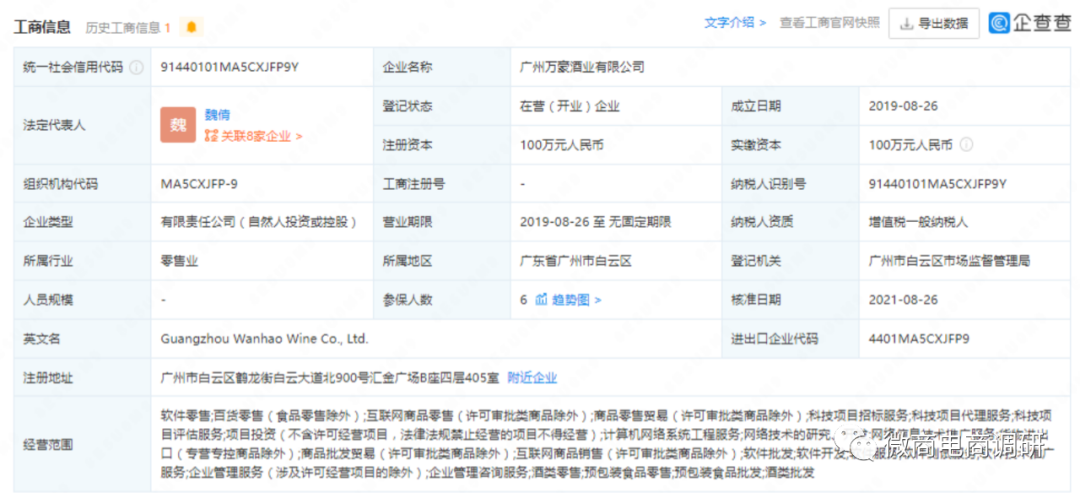
Task: Click the 参保人数 label cell
Action: [x=442, y=300]
